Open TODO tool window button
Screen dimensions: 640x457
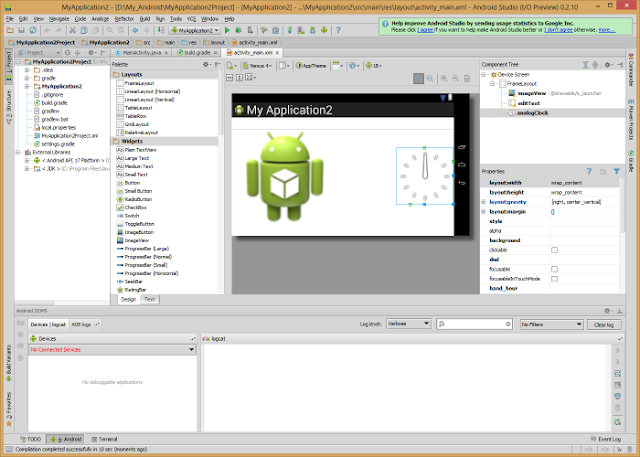[x=31, y=439]
